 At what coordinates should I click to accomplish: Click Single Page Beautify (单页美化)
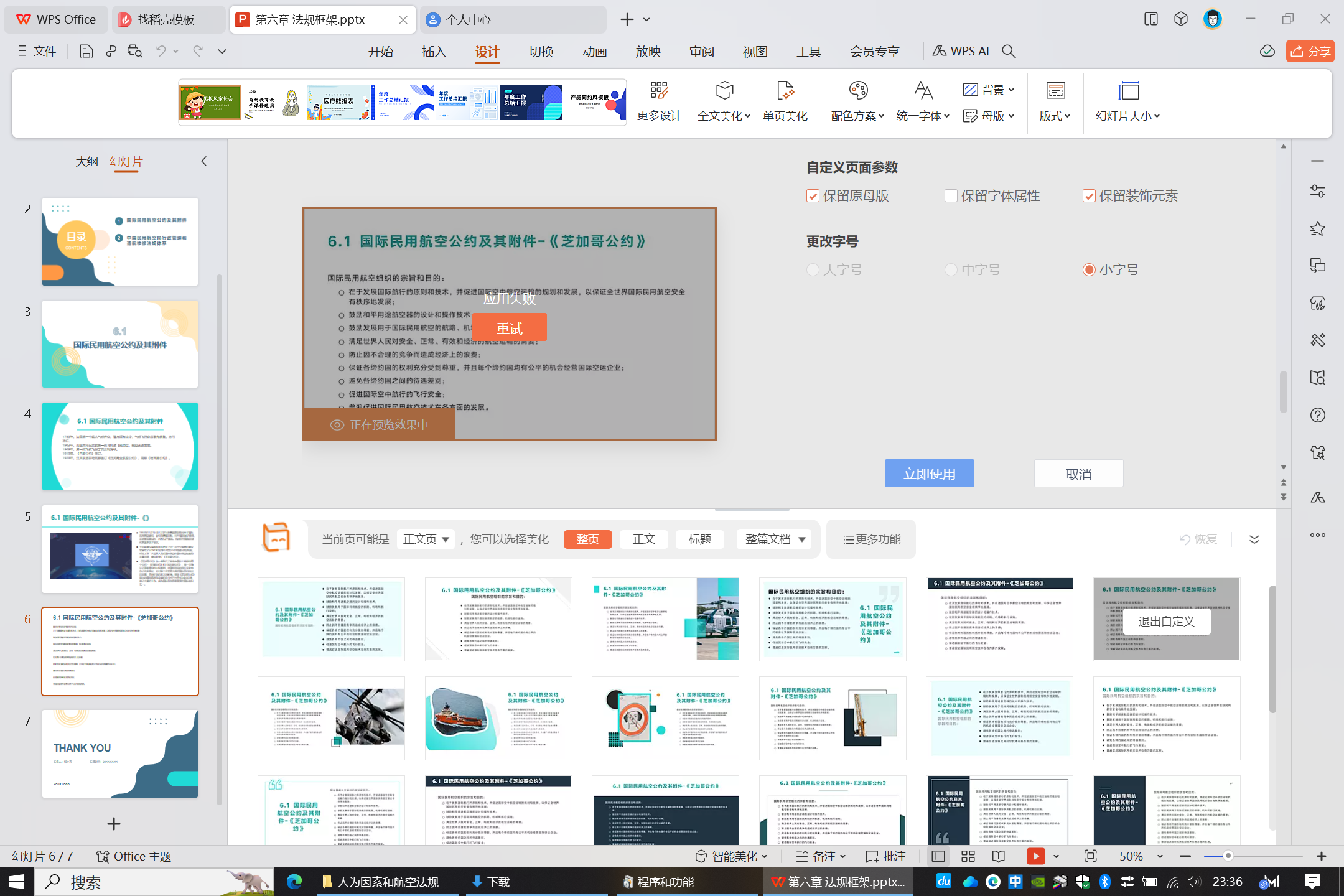(x=785, y=101)
